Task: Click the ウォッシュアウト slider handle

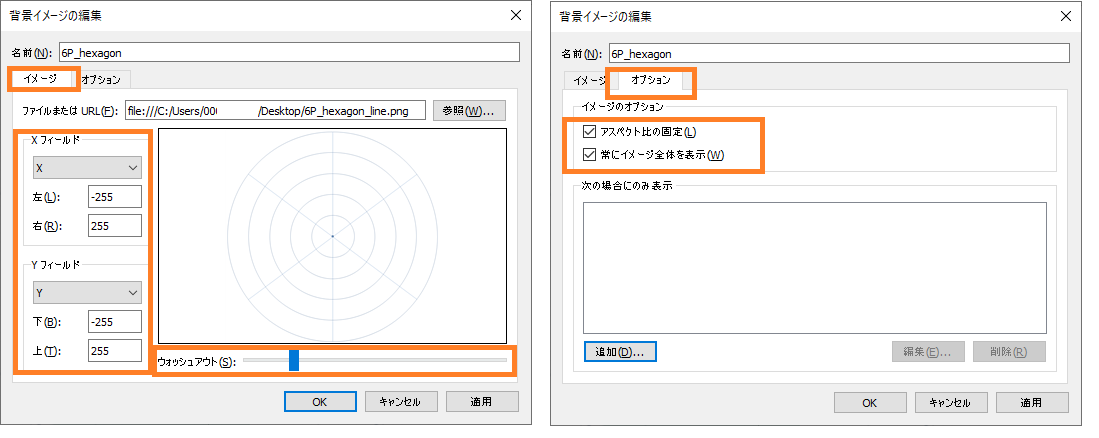Action: 294,360
